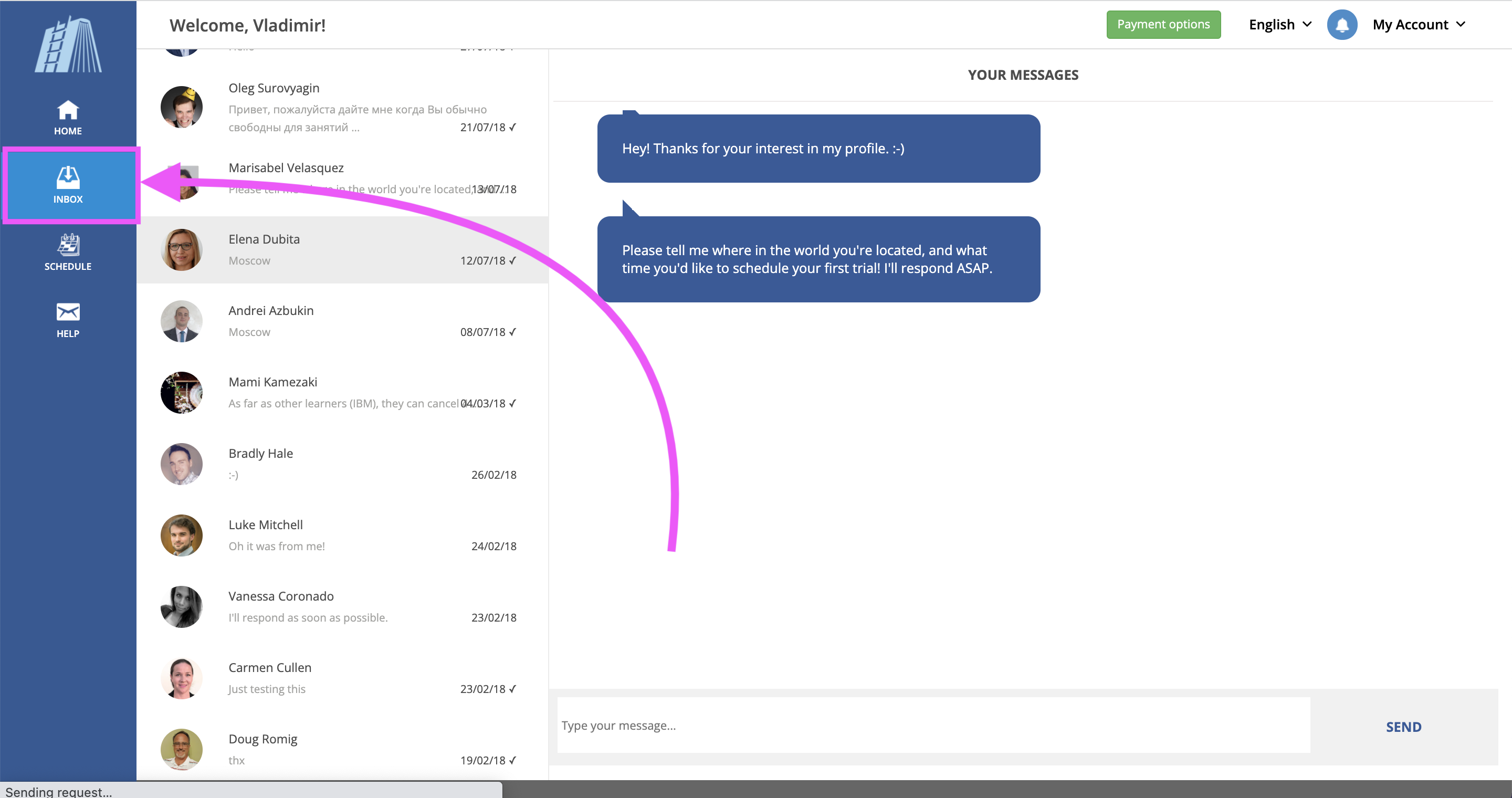This screenshot has width=1512, height=798.
Task: Open Oleg Surovyagin's avatar thumbnail
Action: pyautogui.click(x=181, y=107)
